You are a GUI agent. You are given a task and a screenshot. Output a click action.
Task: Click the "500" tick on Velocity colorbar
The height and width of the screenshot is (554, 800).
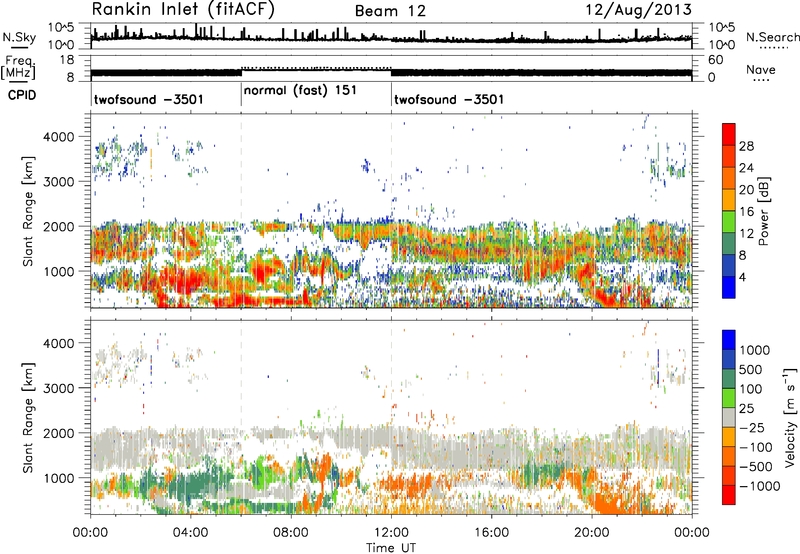click(751, 369)
